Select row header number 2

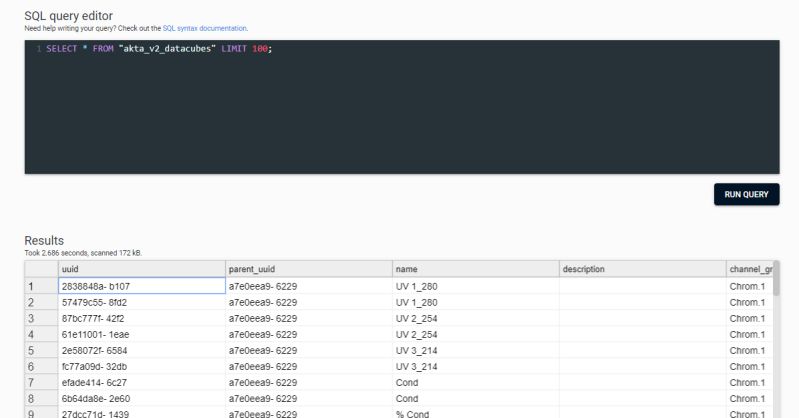(x=41, y=302)
